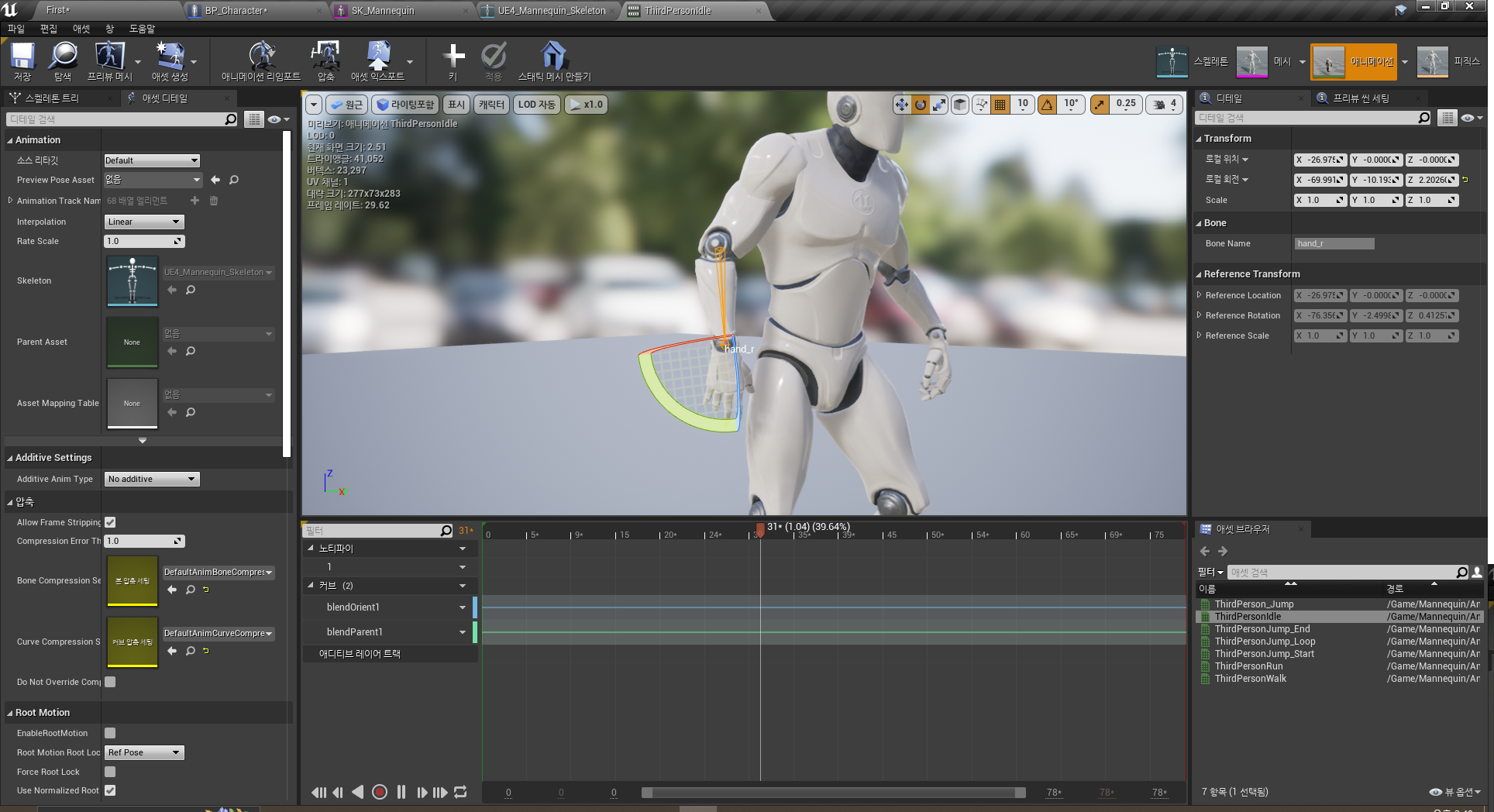Open the Additive Anim Type dropdown

(x=152, y=479)
